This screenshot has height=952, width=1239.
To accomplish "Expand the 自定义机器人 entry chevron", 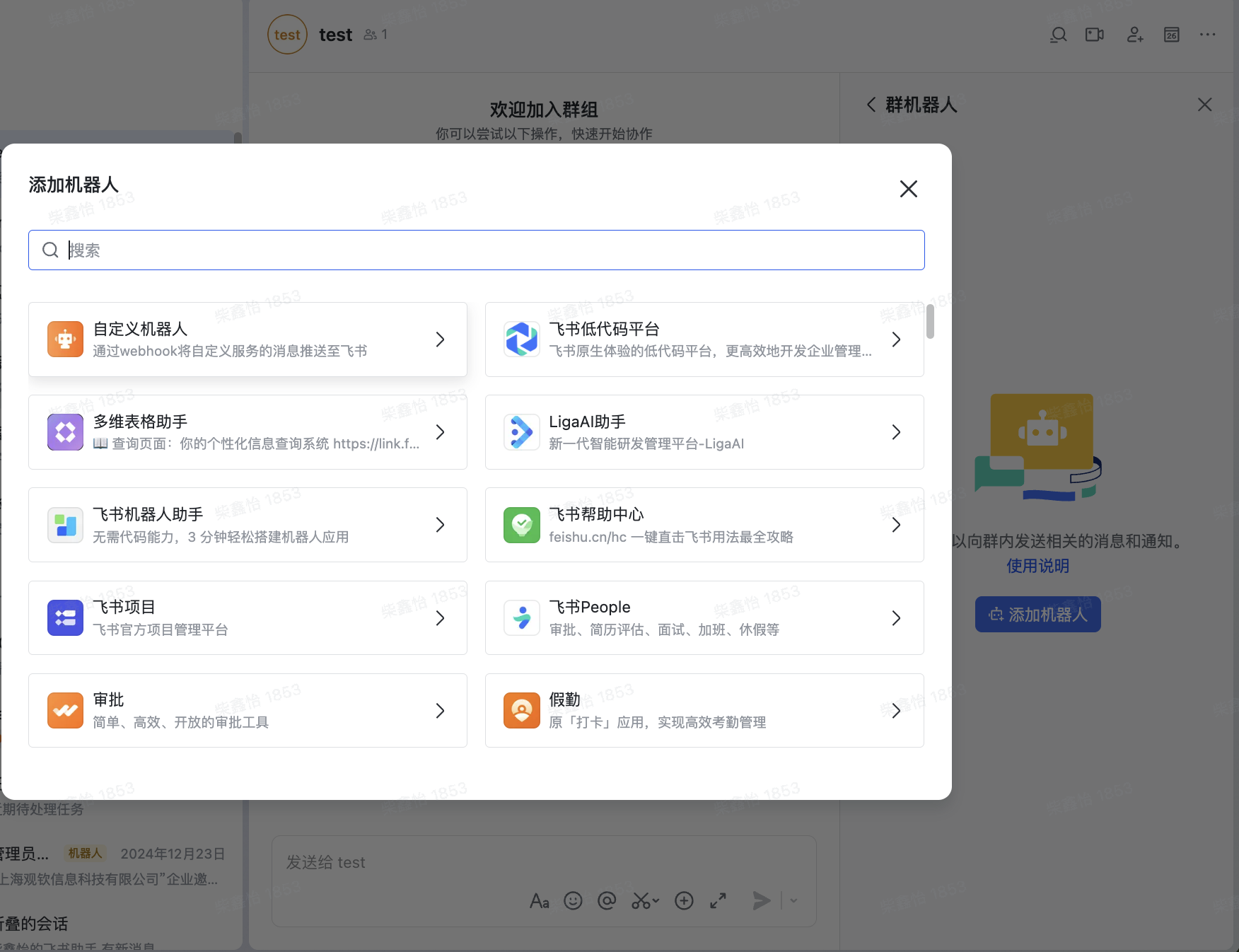I will pyautogui.click(x=440, y=339).
